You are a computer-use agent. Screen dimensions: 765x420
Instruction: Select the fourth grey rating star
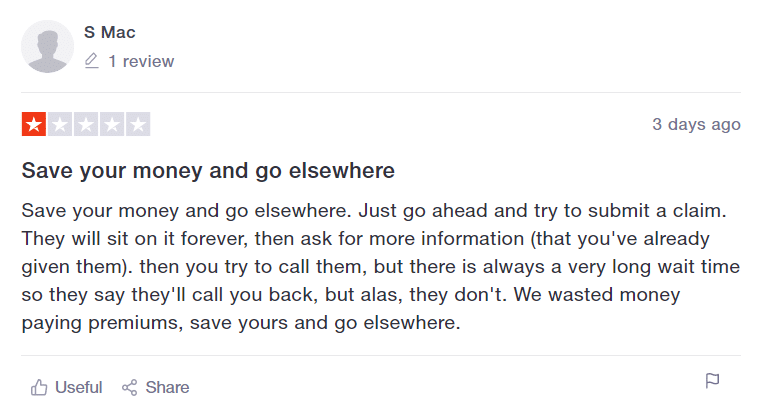[112, 124]
